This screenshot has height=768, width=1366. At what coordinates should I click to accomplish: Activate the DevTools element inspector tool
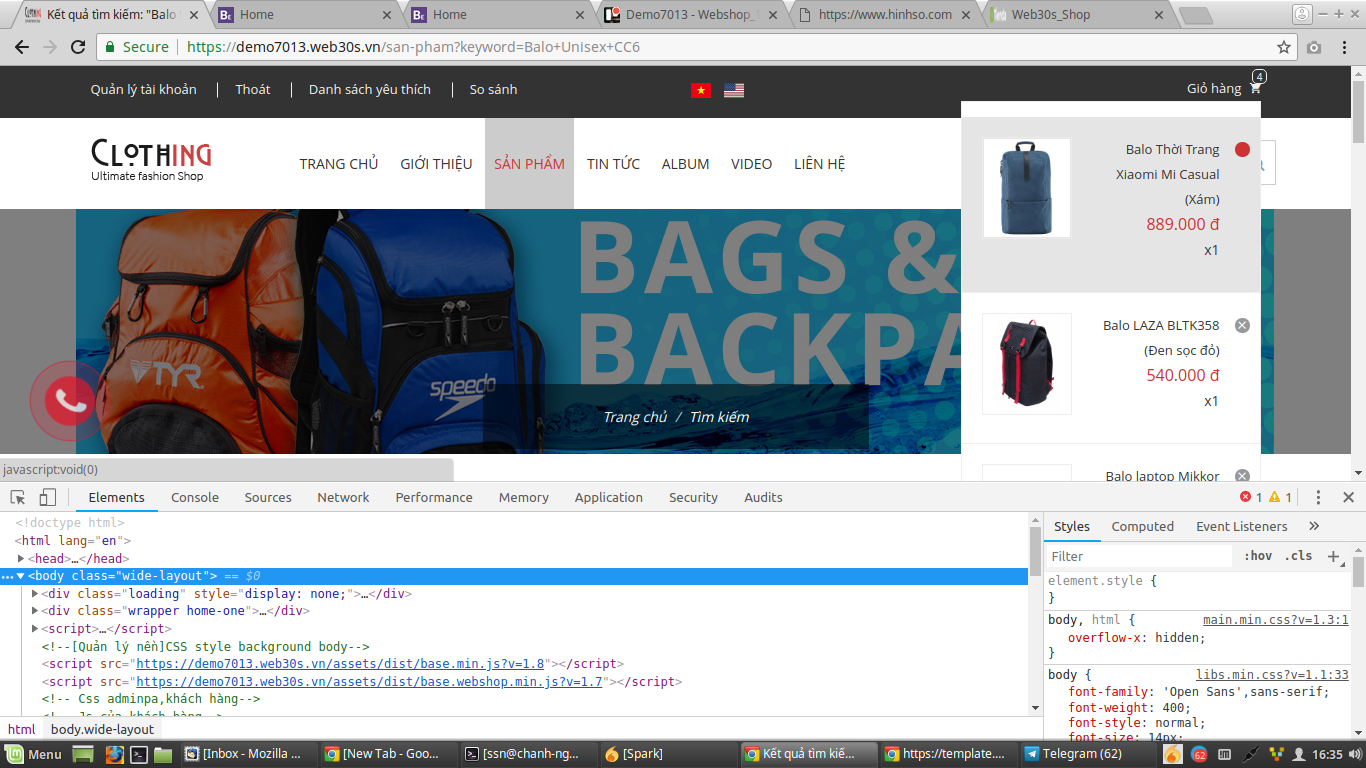point(18,497)
